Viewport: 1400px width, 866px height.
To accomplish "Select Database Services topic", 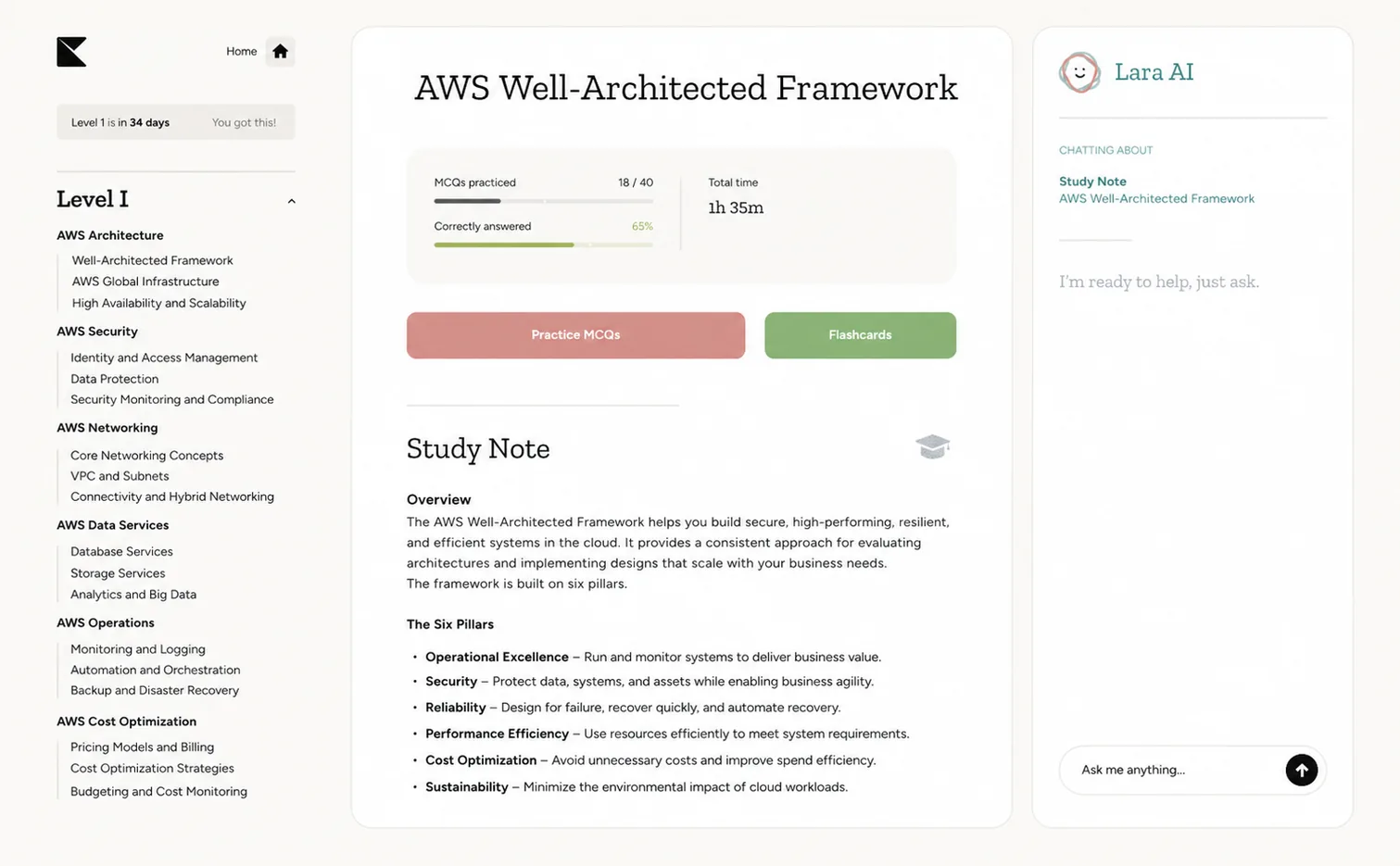I will tap(121, 551).
